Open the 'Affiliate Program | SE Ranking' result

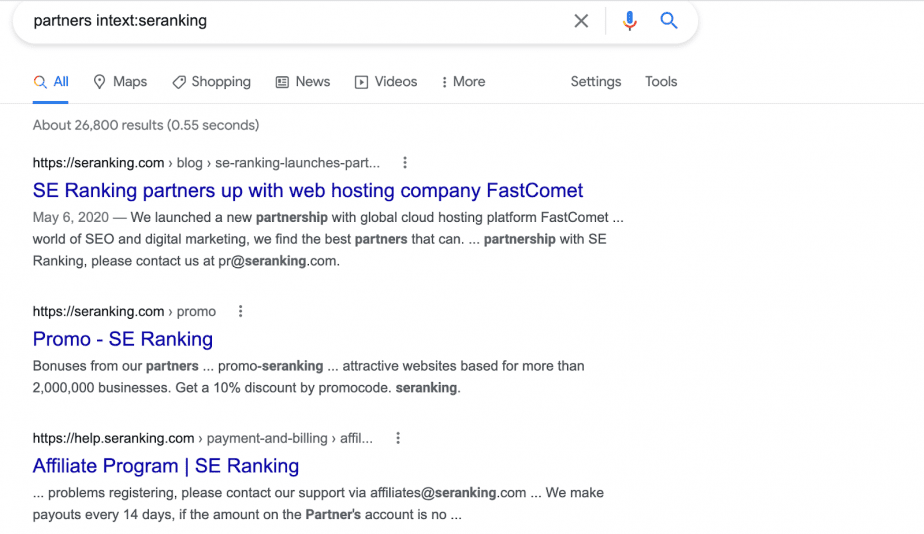[166, 466]
